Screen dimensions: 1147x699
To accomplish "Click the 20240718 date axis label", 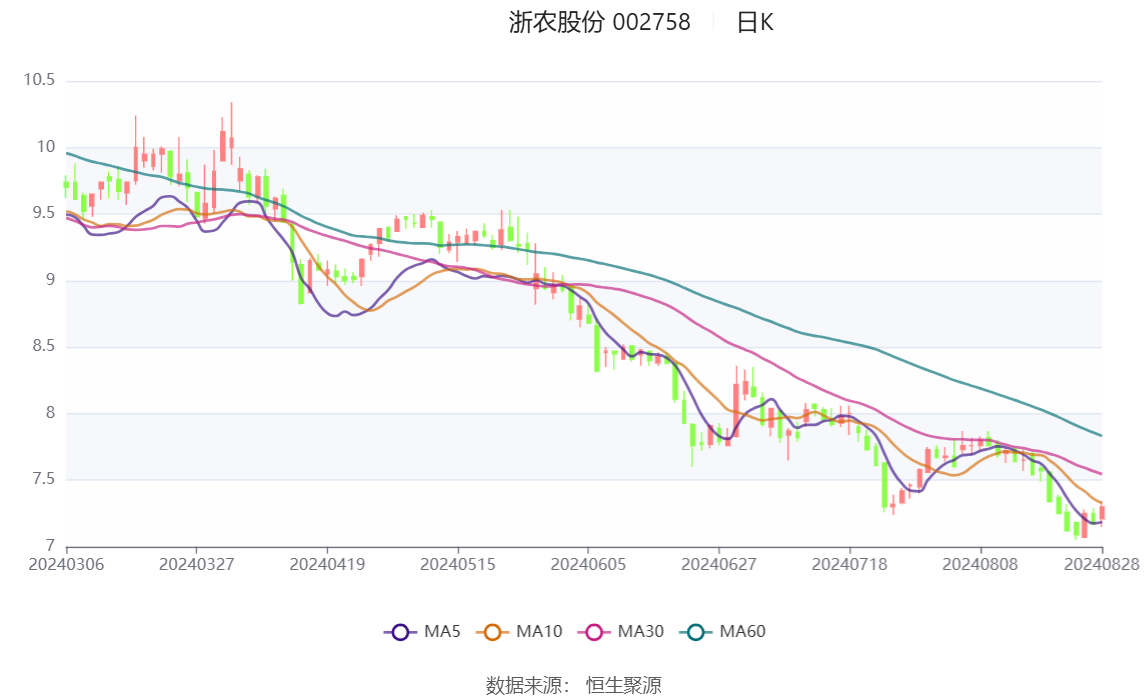I will click(x=849, y=564).
